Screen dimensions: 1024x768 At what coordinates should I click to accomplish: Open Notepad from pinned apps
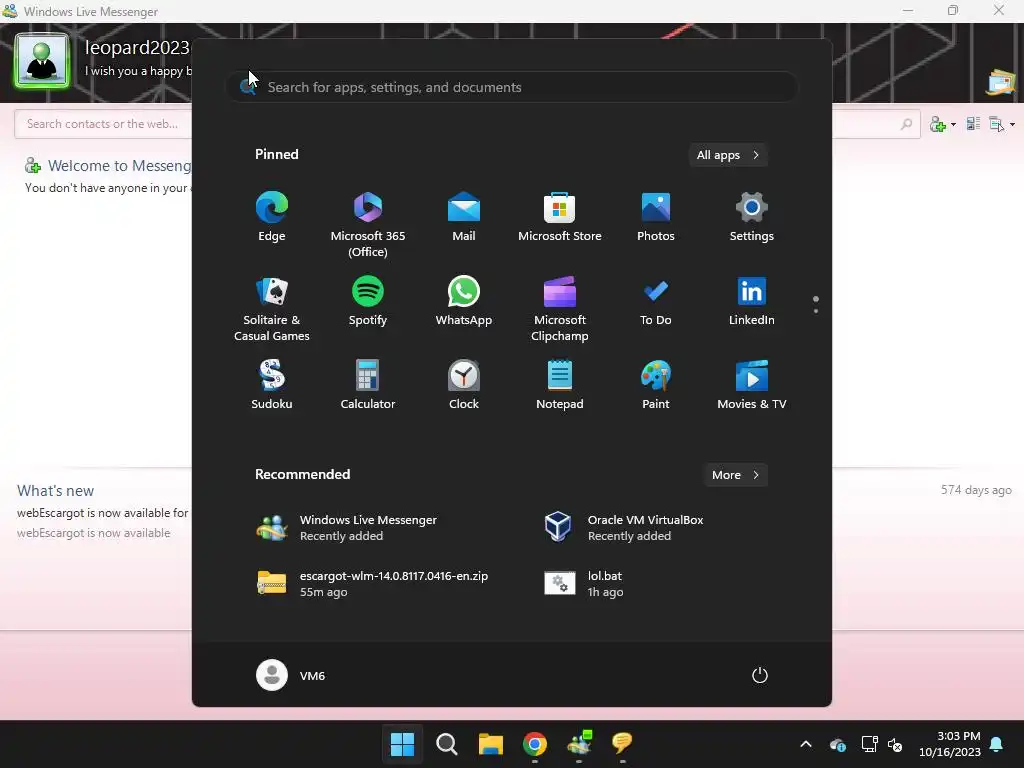pyautogui.click(x=560, y=385)
